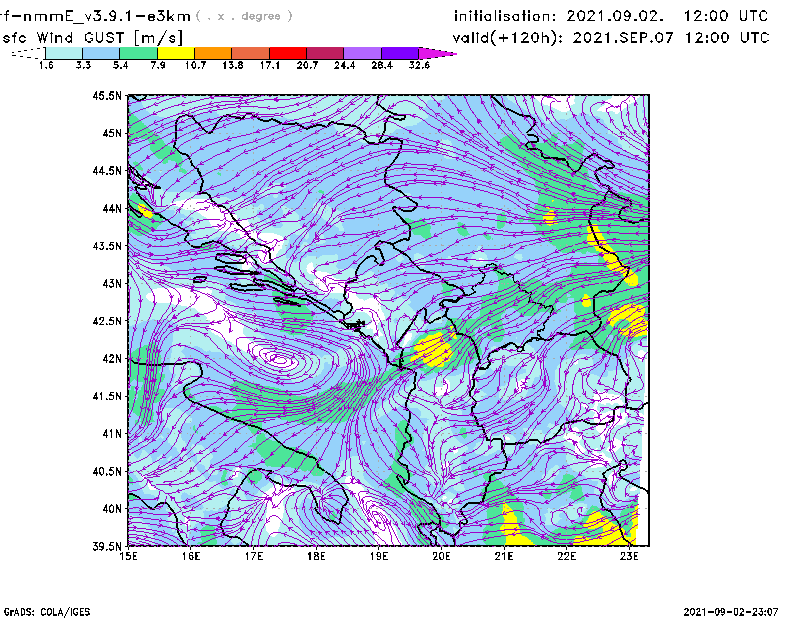Click the '16E' longitude label
The height and width of the screenshot is (618, 800).
[191, 556]
